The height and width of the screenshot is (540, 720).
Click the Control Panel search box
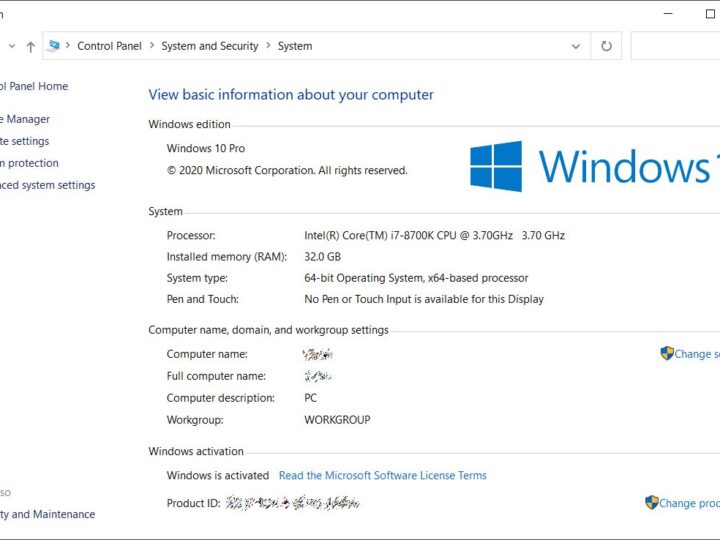tap(676, 46)
